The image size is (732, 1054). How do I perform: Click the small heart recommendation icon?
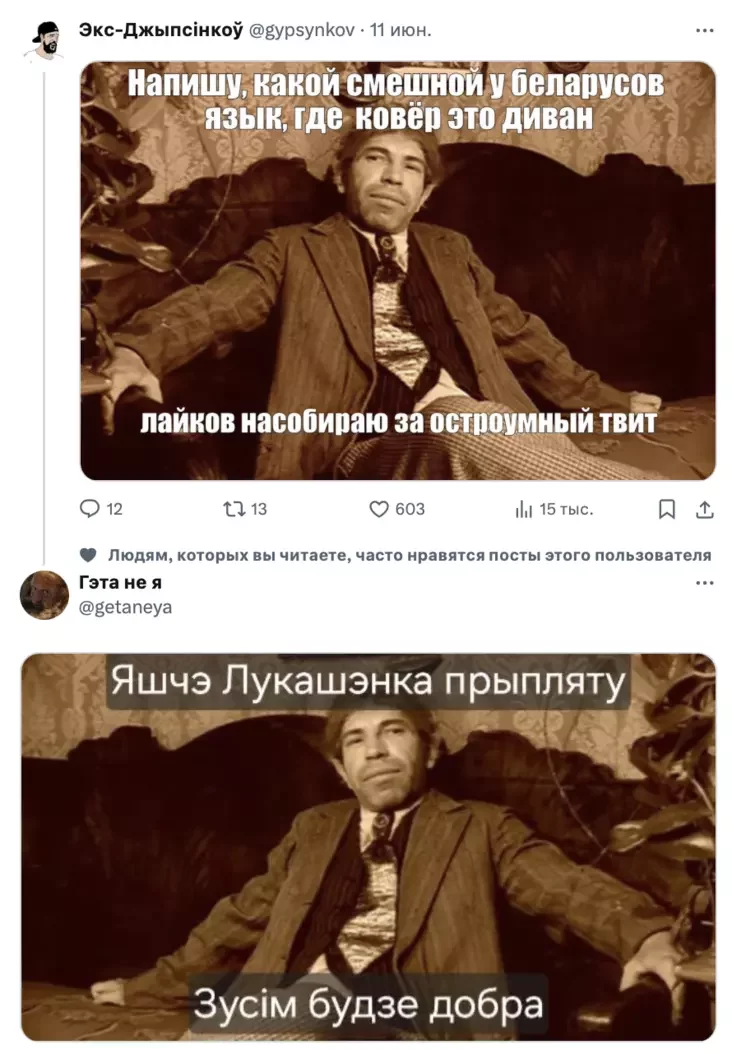tap(88, 555)
